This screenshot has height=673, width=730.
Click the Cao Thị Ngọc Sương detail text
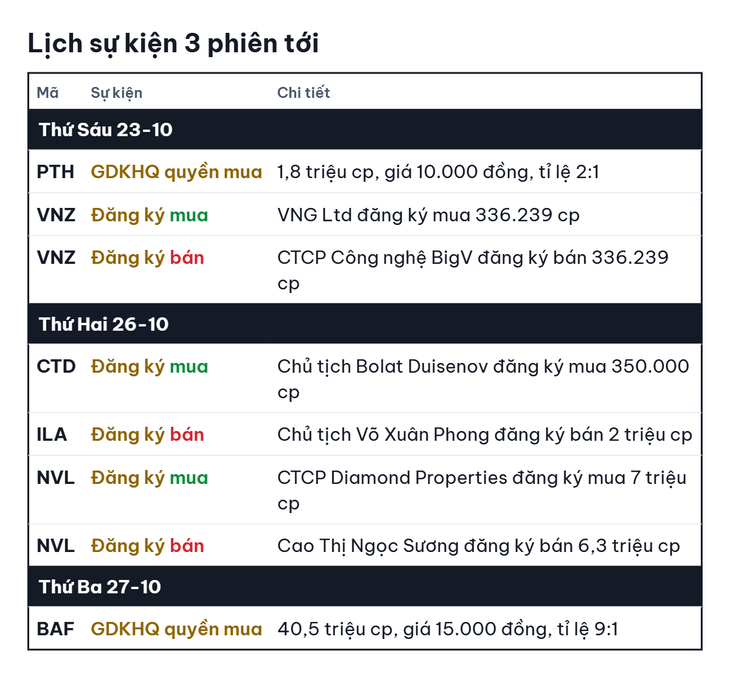479,546
